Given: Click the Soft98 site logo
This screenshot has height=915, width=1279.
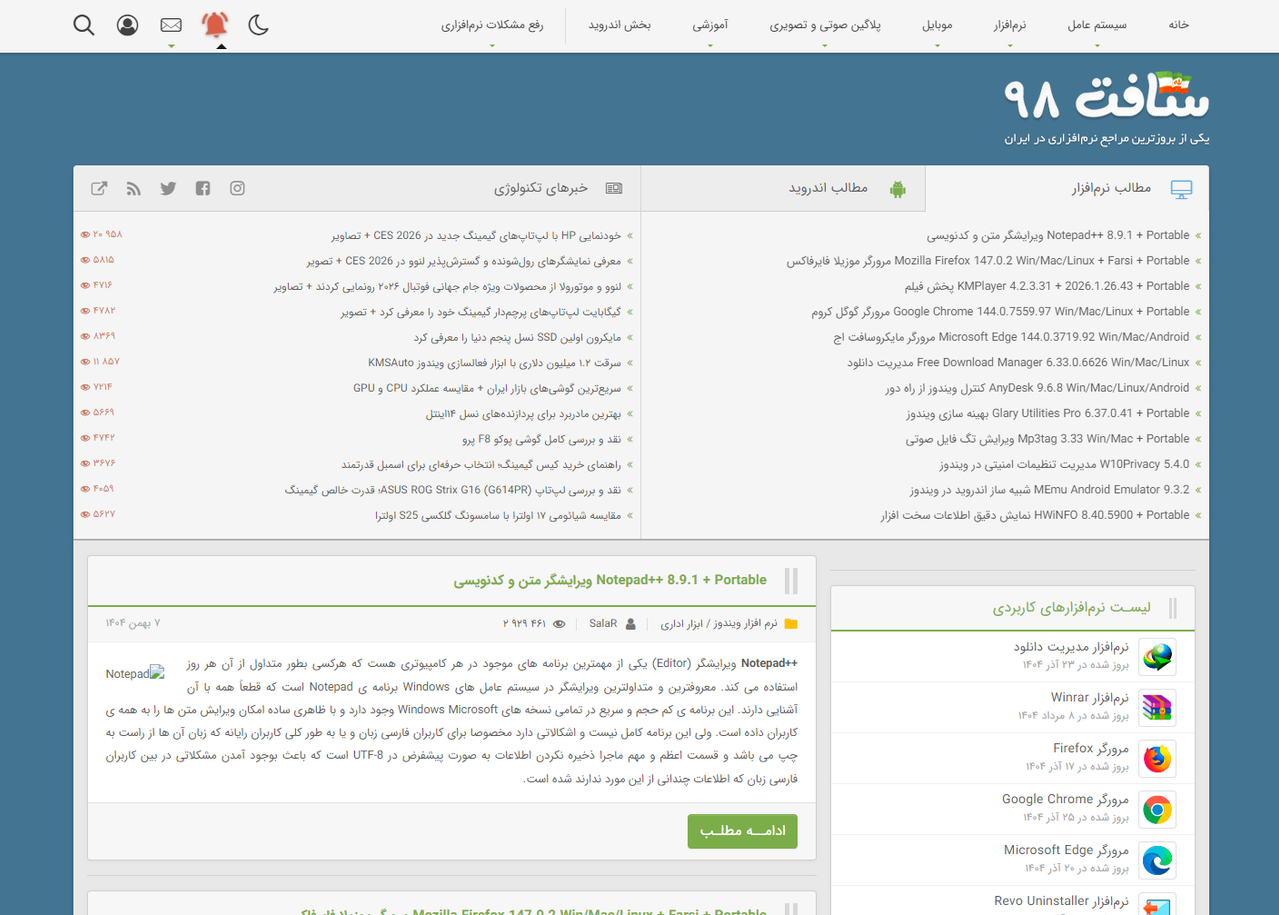Looking at the screenshot, I should click(1107, 107).
